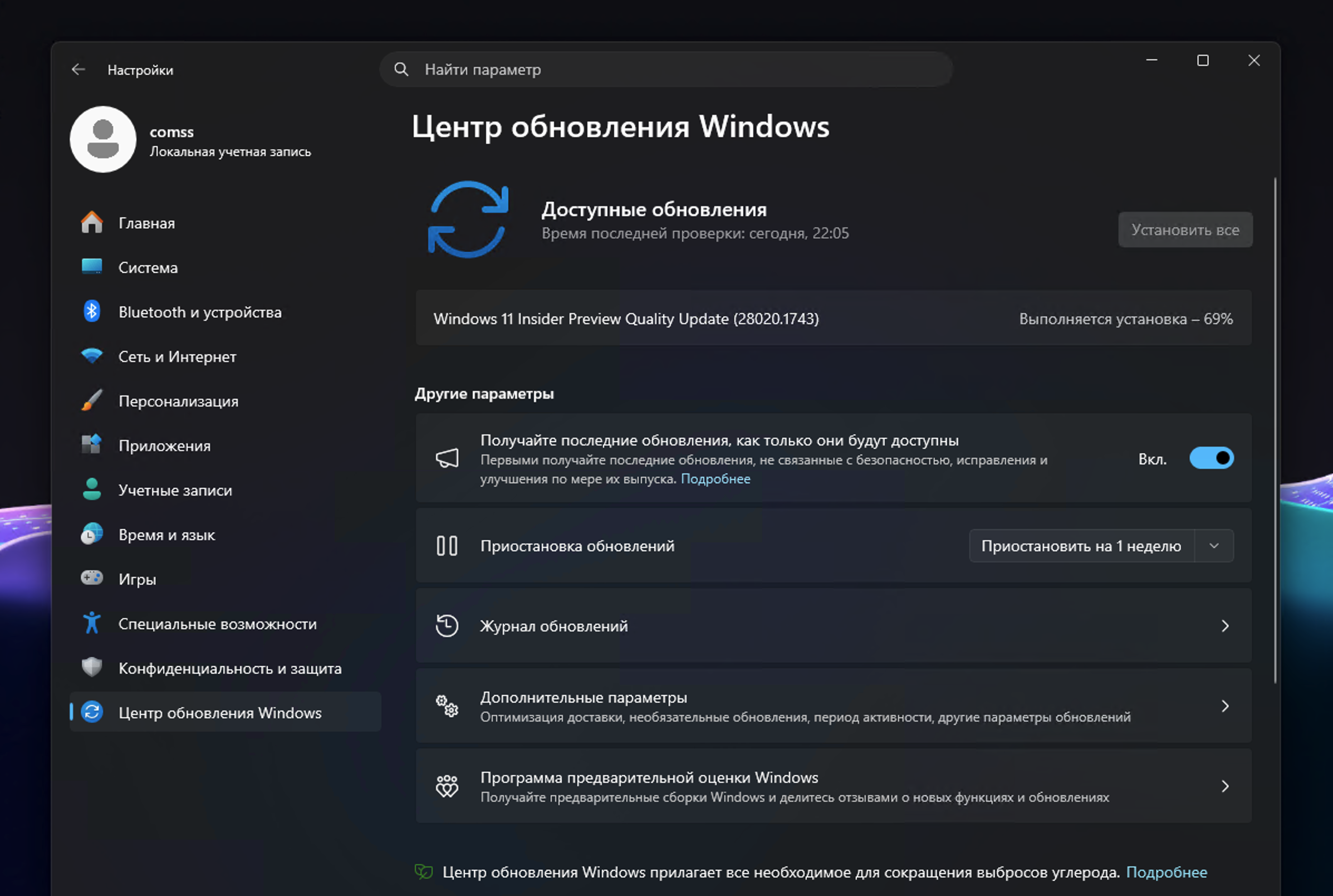The height and width of the screenshot is (896, 1333).
Task: Select Приложения in sidebar
Action: pyautogui.click(x=225, y=445)
